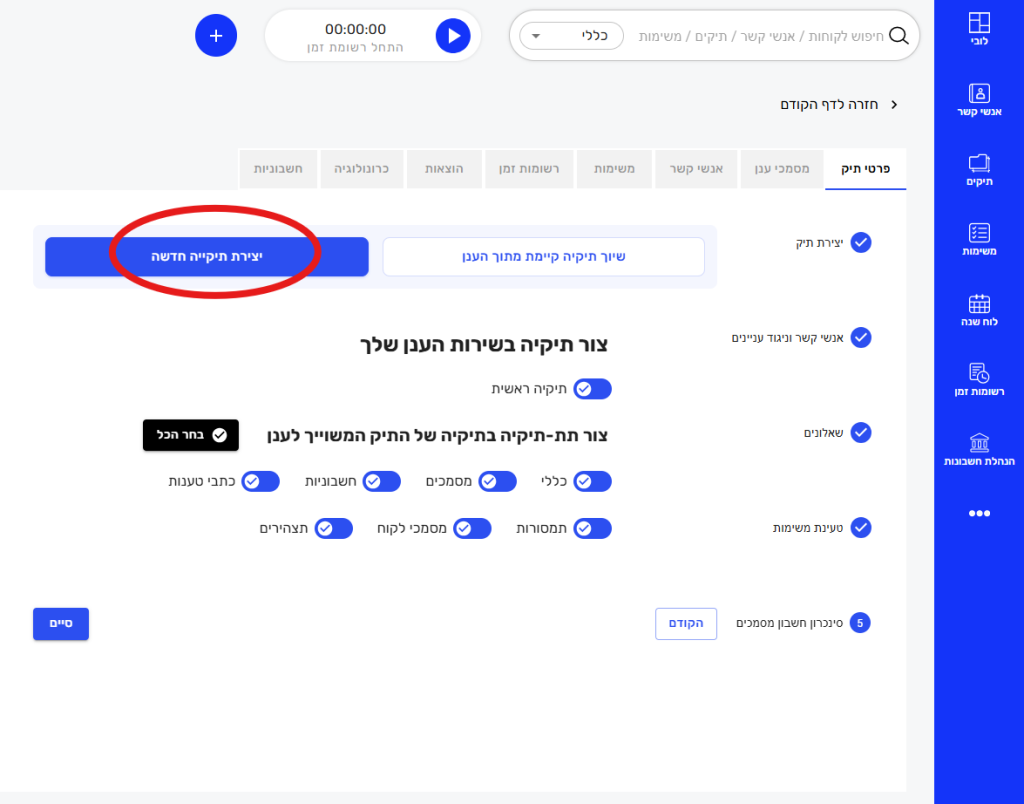The height and width of the screenshot is (804, 1024).
Task: Click the search input field
Action: coord(760,36)
